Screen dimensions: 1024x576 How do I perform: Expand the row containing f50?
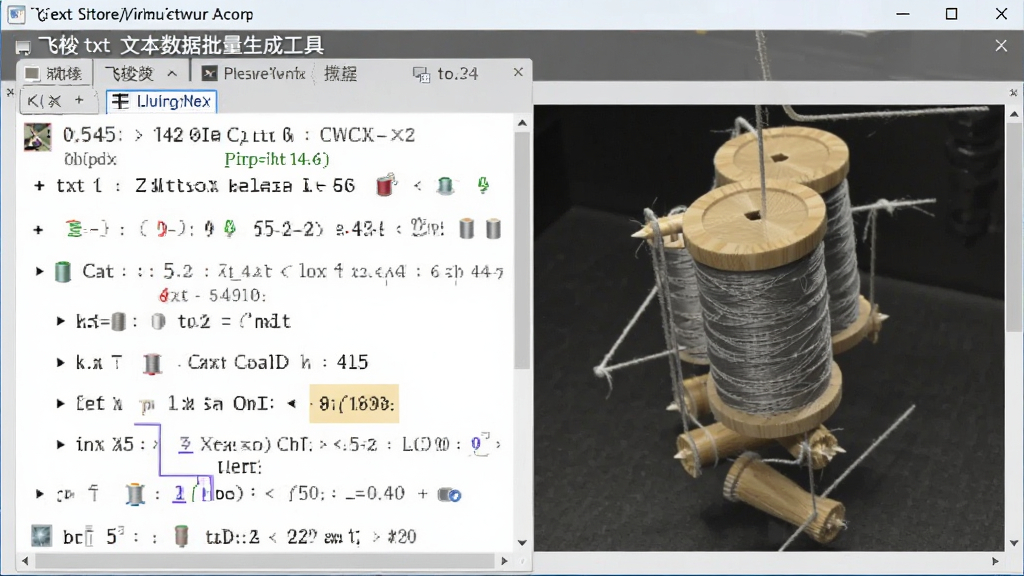39,494
